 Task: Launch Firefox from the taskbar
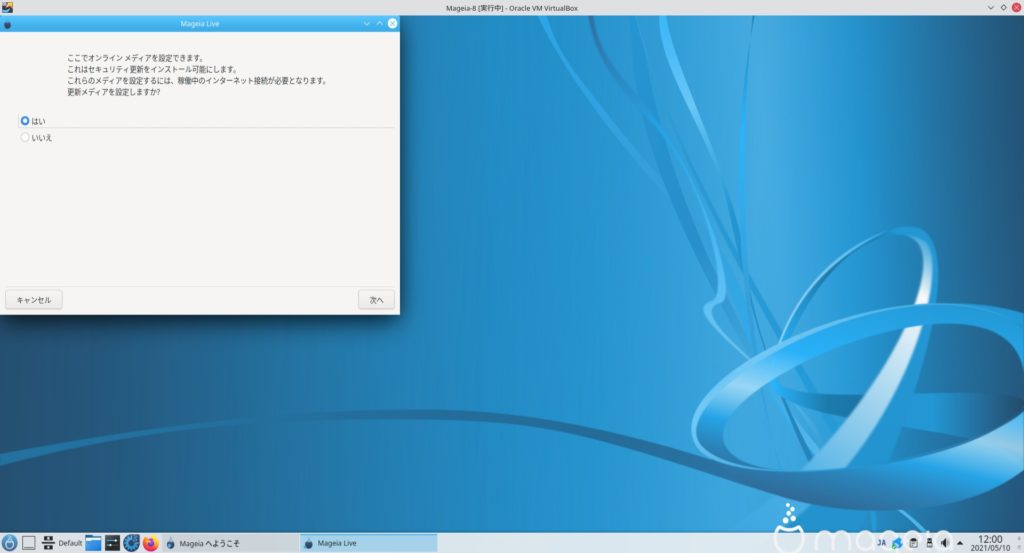point(151,543)
